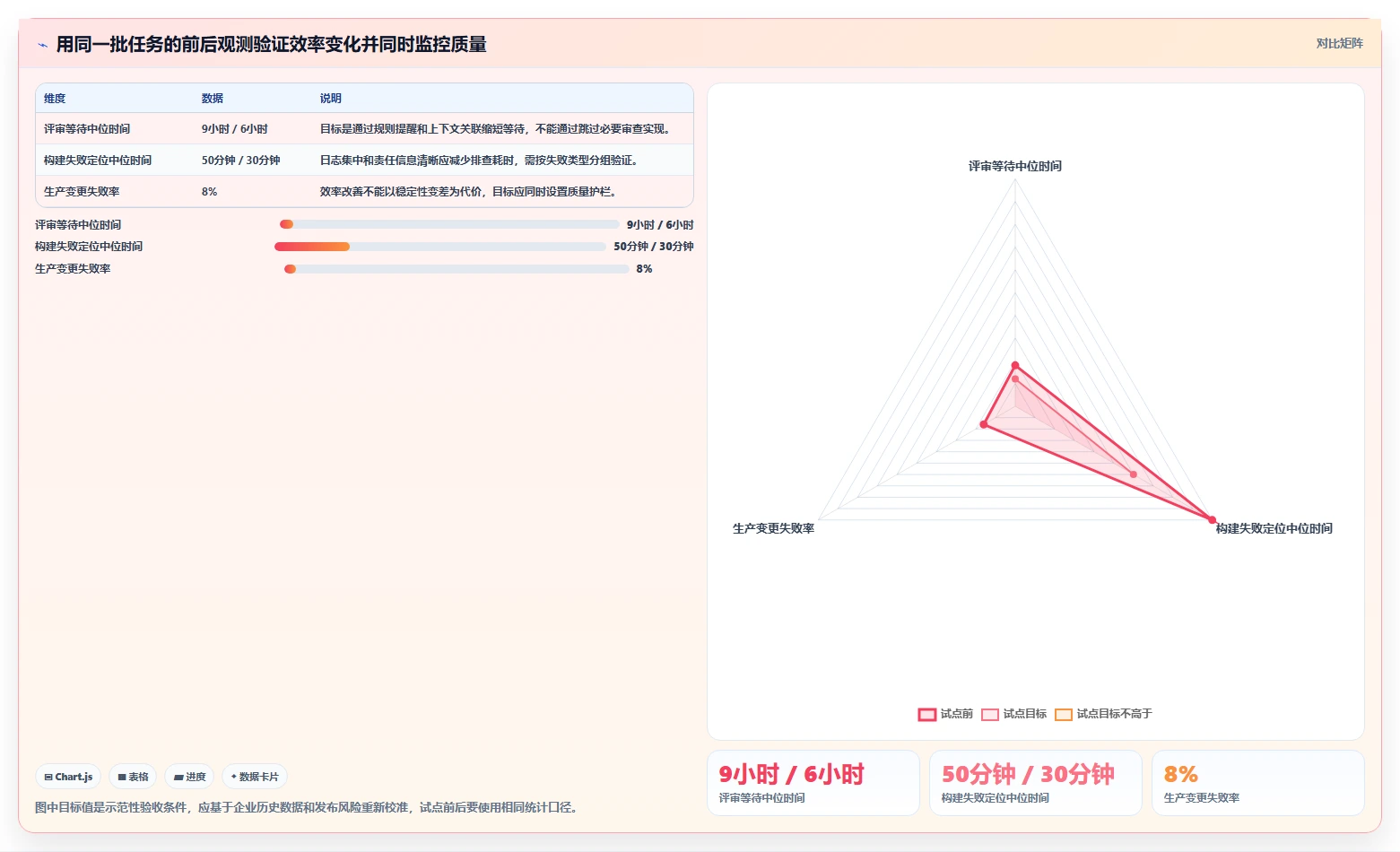
Task: Click the outer 试点前 point on 评审等待中位时间 axis
Action: pyautogui.click(x=1015, y=365)
